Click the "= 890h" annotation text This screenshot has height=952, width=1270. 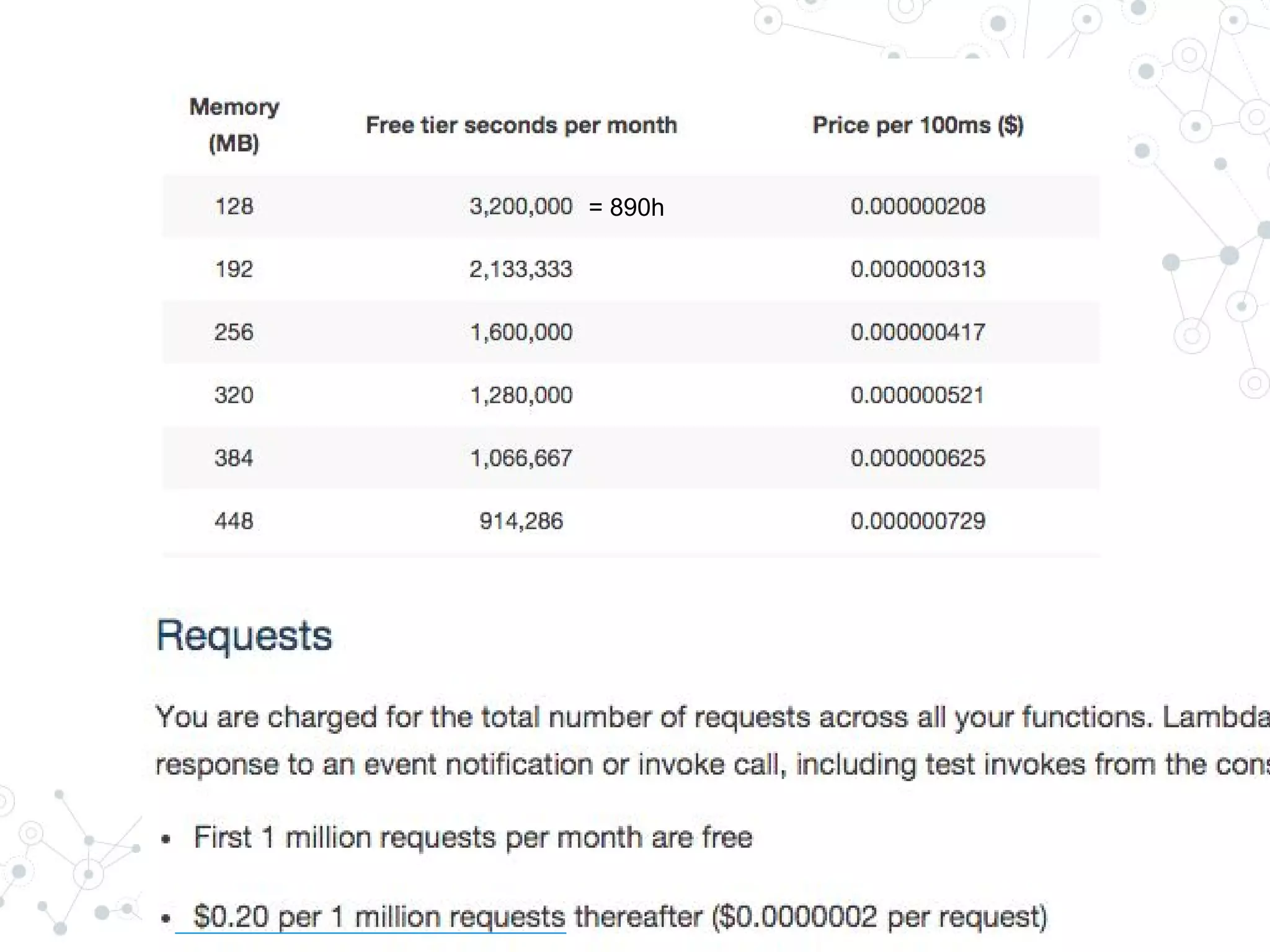626,208
